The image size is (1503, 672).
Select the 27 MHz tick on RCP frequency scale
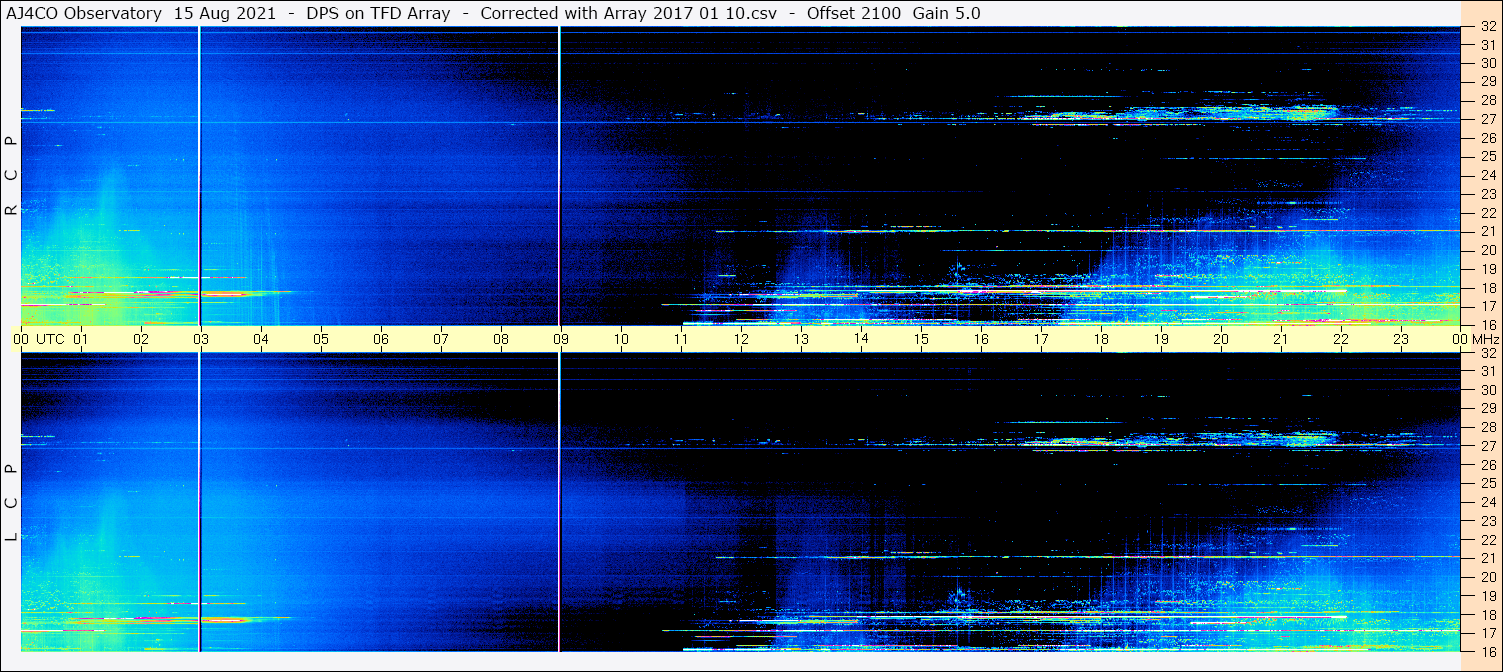click(1487, 119)
